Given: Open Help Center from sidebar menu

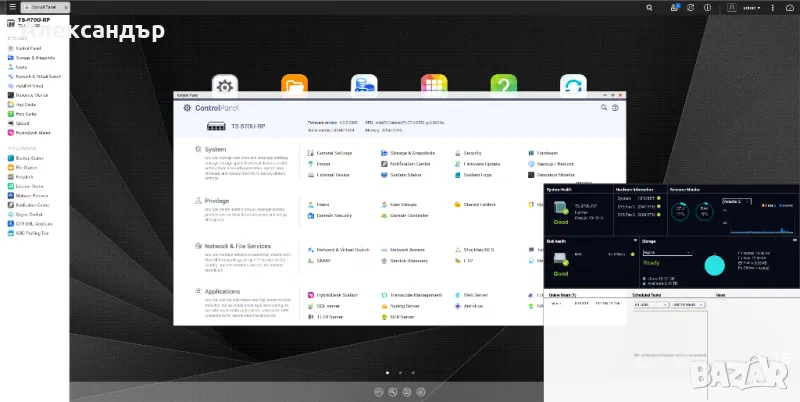Looking at the screenshot, I should 23,114.
